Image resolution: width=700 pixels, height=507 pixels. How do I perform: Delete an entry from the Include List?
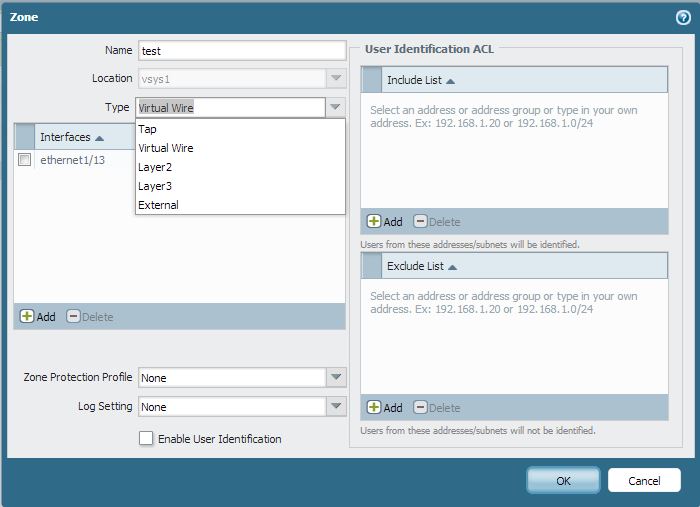click(437, 222)
